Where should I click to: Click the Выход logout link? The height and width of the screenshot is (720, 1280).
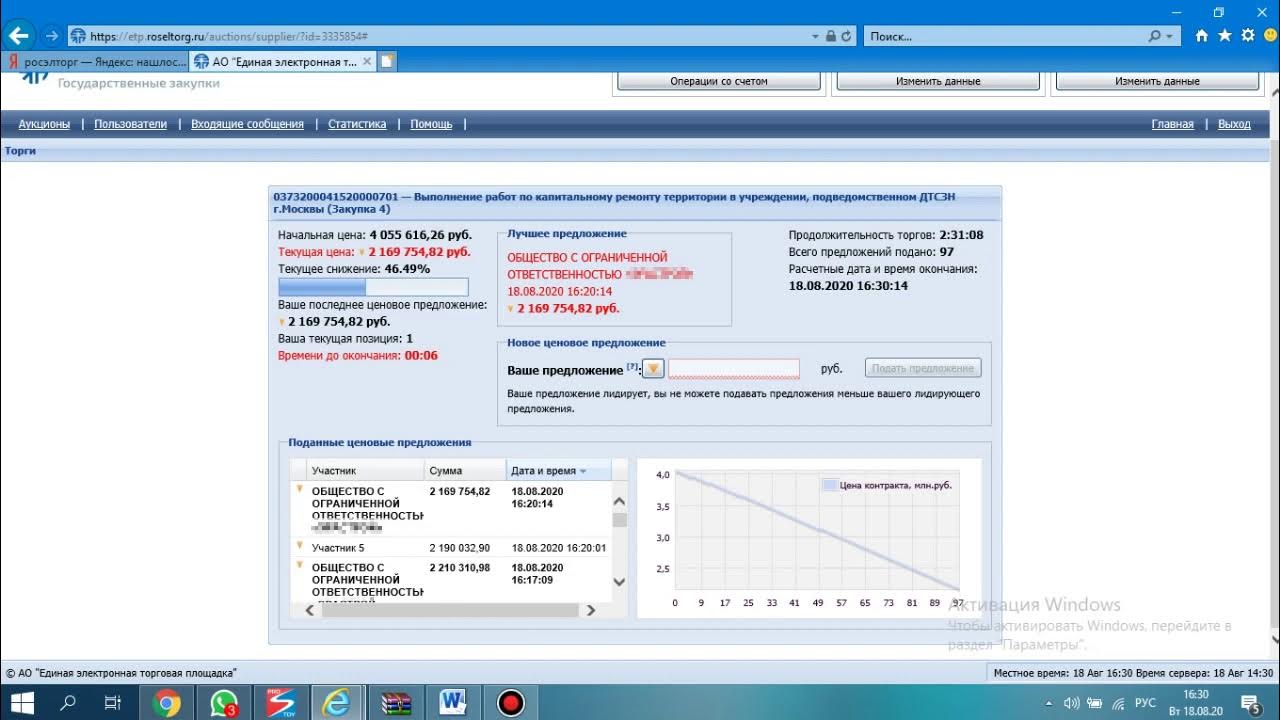[1234, 124]
